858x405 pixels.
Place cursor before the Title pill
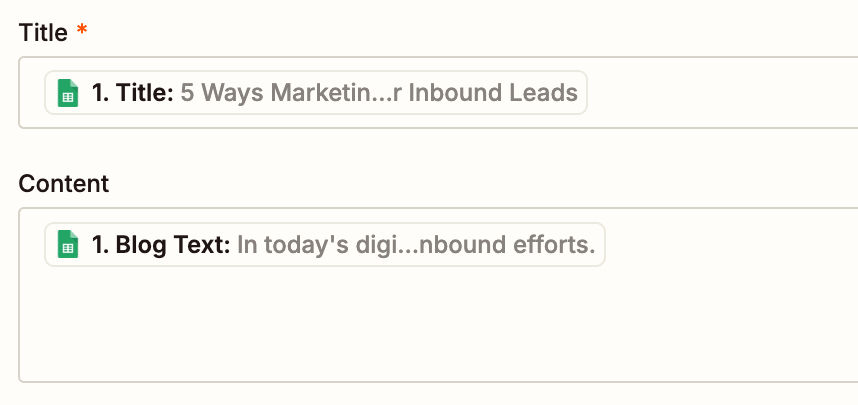(x=33, y=92)
